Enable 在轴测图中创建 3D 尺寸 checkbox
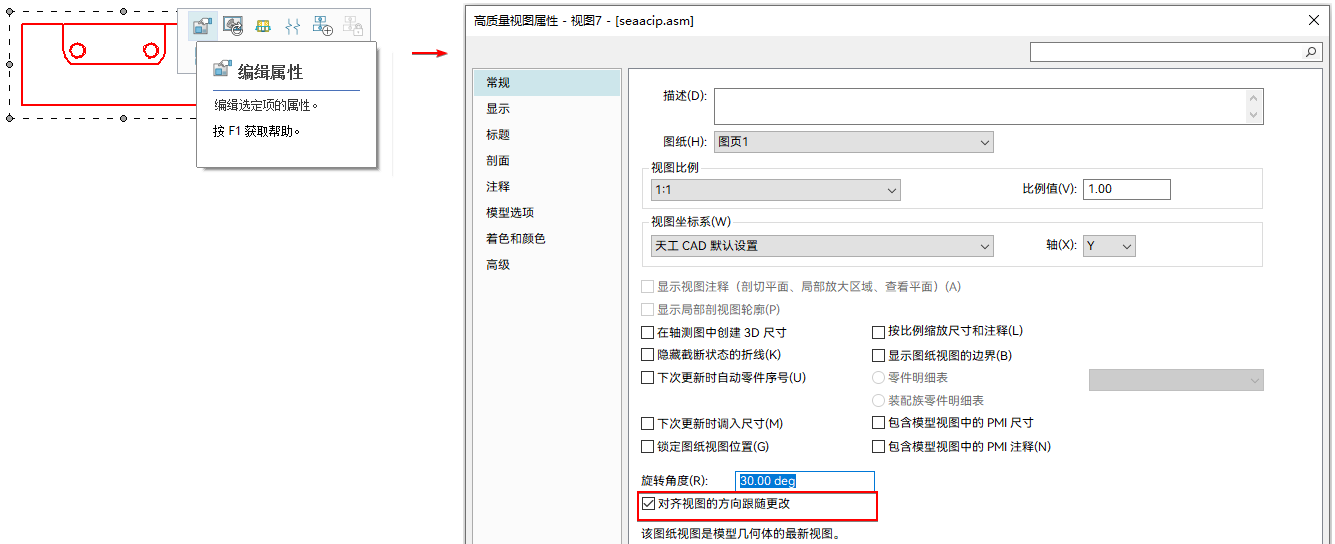Viewport: 1335px width, 544px height. pos(647,332)
